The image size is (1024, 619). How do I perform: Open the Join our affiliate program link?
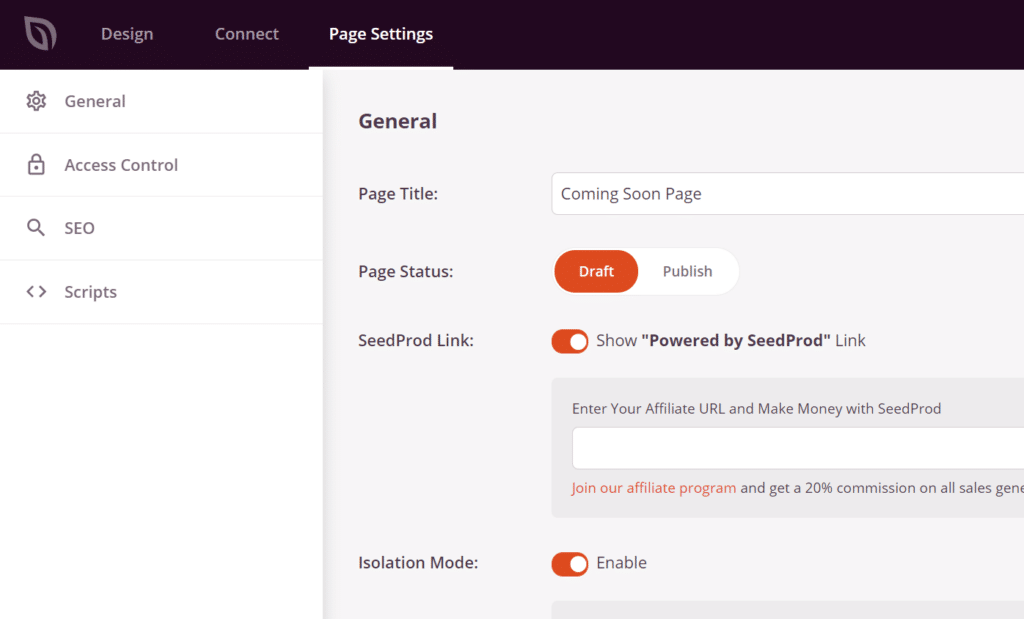click(x=654, y=487)
